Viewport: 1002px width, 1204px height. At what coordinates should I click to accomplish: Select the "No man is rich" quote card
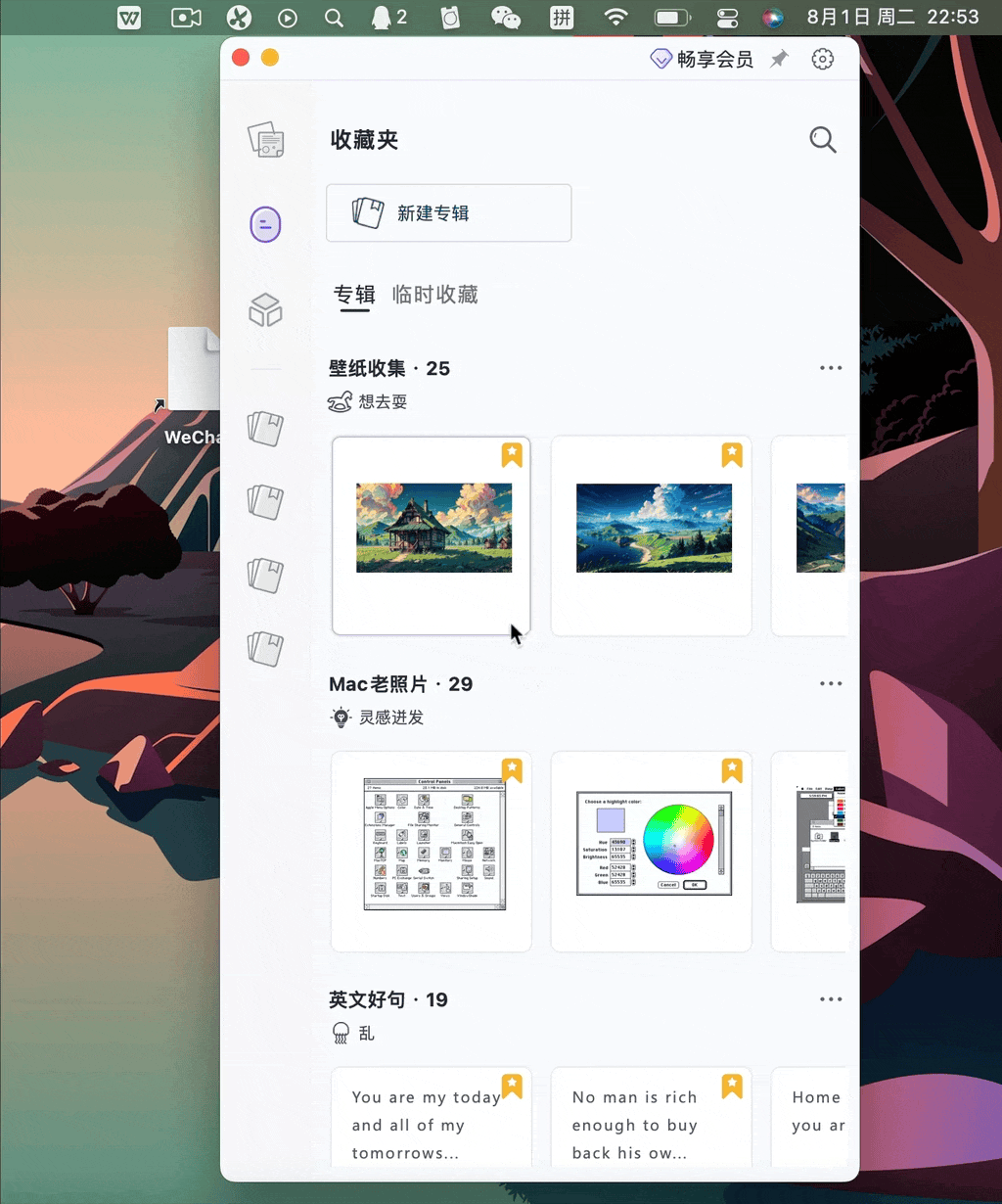[652, 1117]
